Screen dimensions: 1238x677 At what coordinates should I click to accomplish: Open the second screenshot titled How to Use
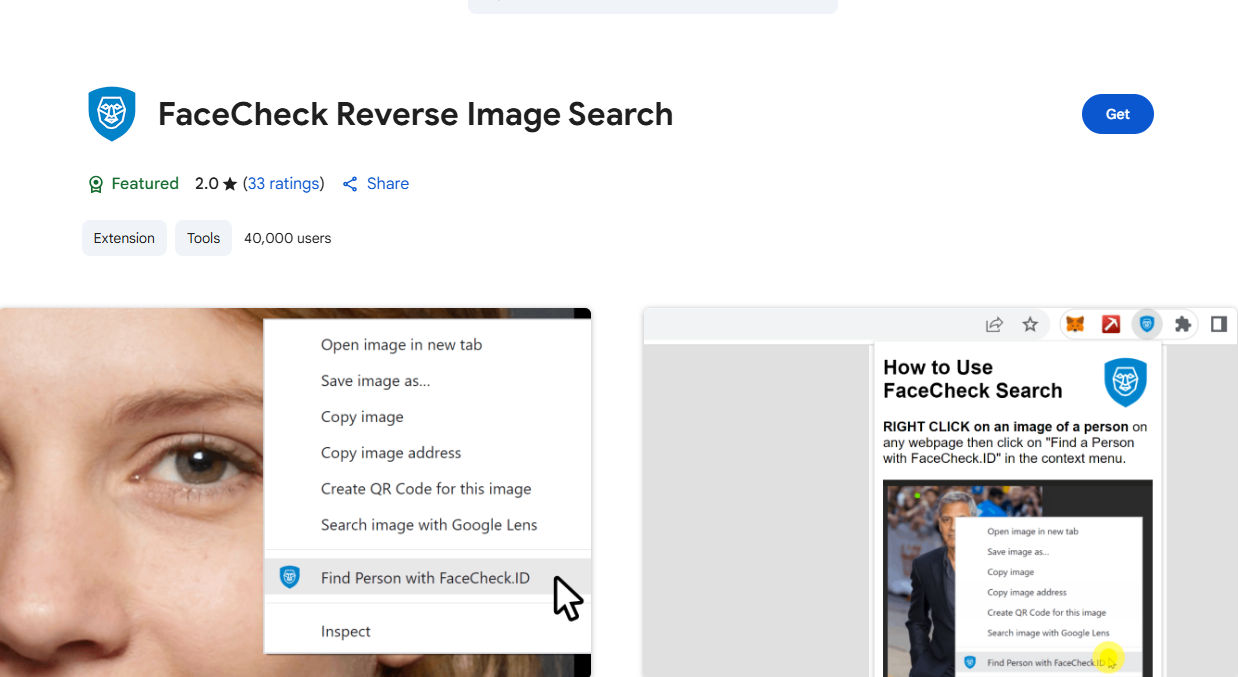tap(940, 492)
